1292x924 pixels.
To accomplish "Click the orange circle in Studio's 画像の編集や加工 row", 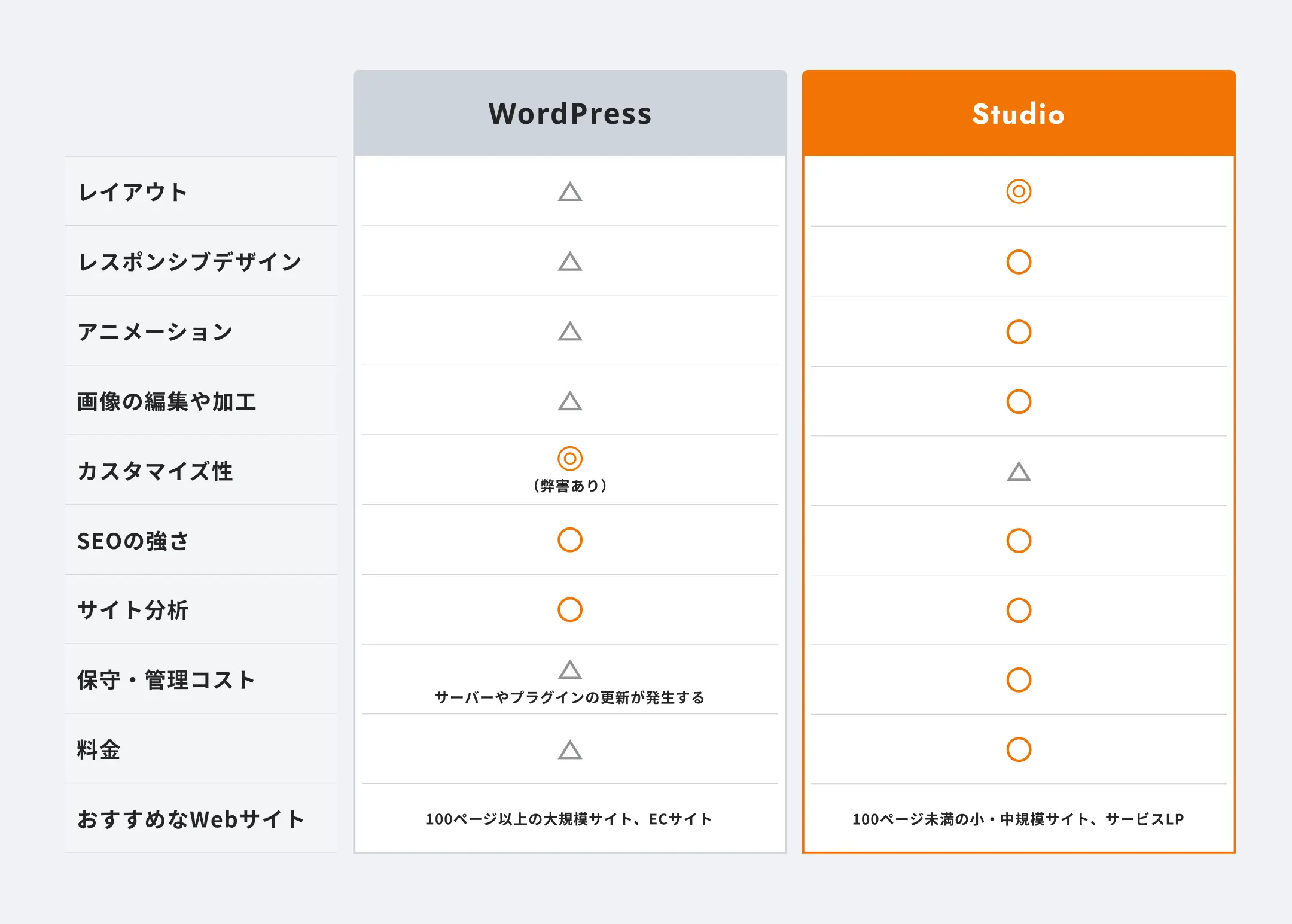I will pos(1018,401).
